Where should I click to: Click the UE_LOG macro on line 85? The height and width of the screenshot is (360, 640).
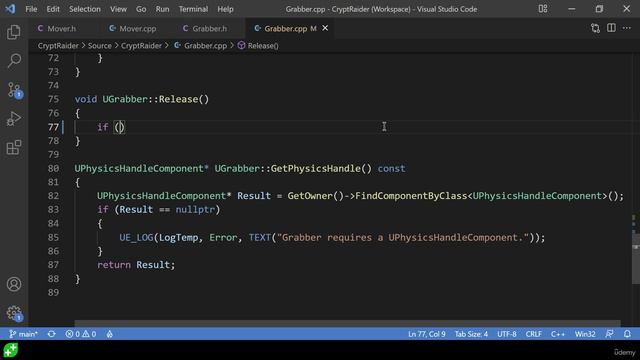[136, 238]
